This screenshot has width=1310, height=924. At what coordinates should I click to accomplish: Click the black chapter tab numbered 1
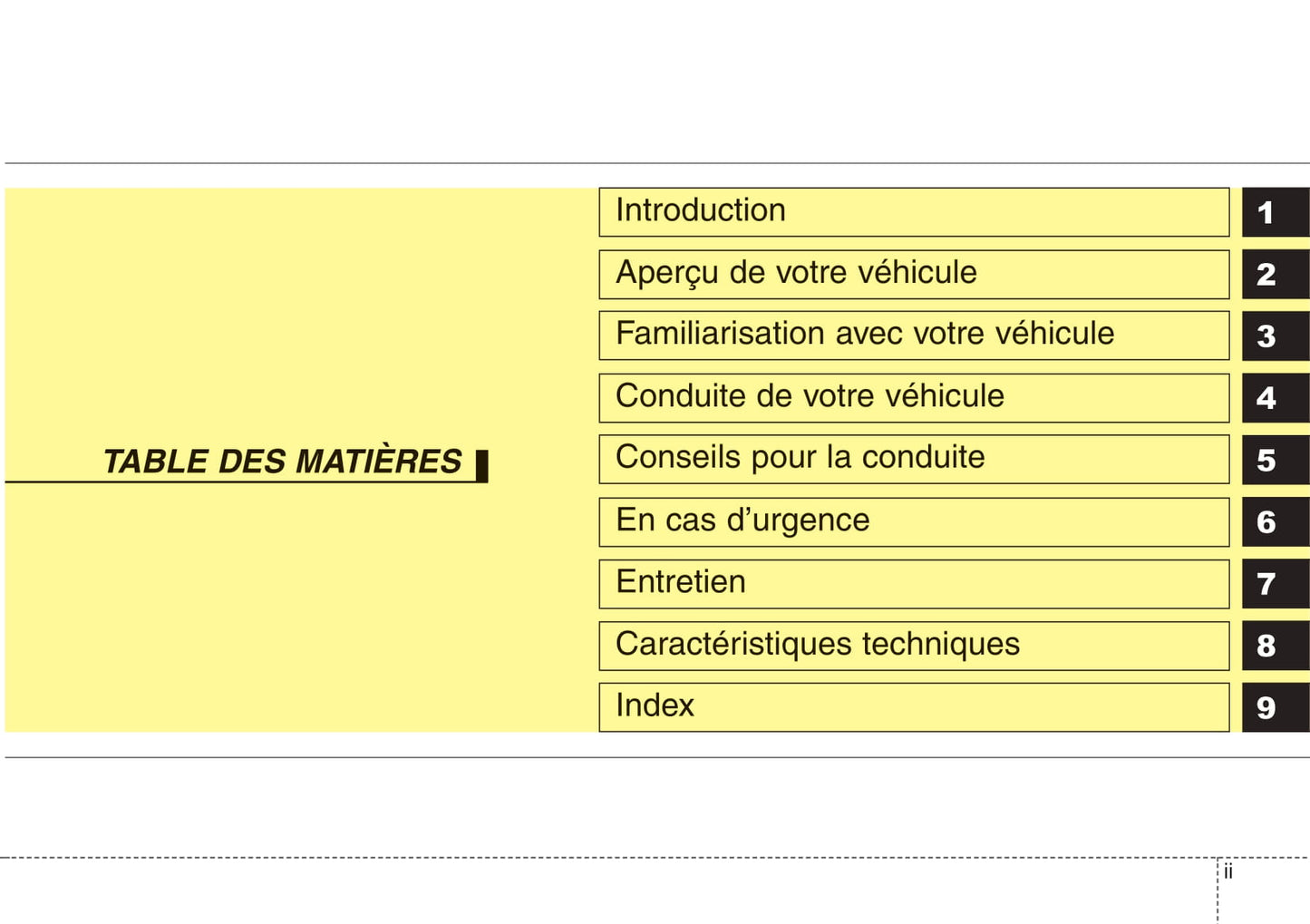(x=1274, y=212)
